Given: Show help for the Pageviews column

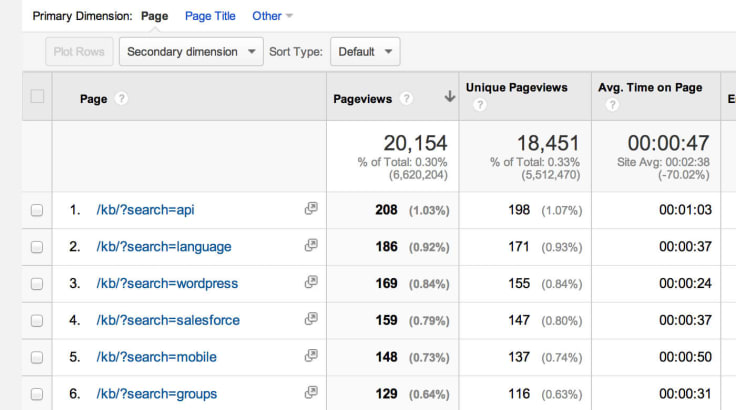Looking at the screenshot, I should 406,99.
